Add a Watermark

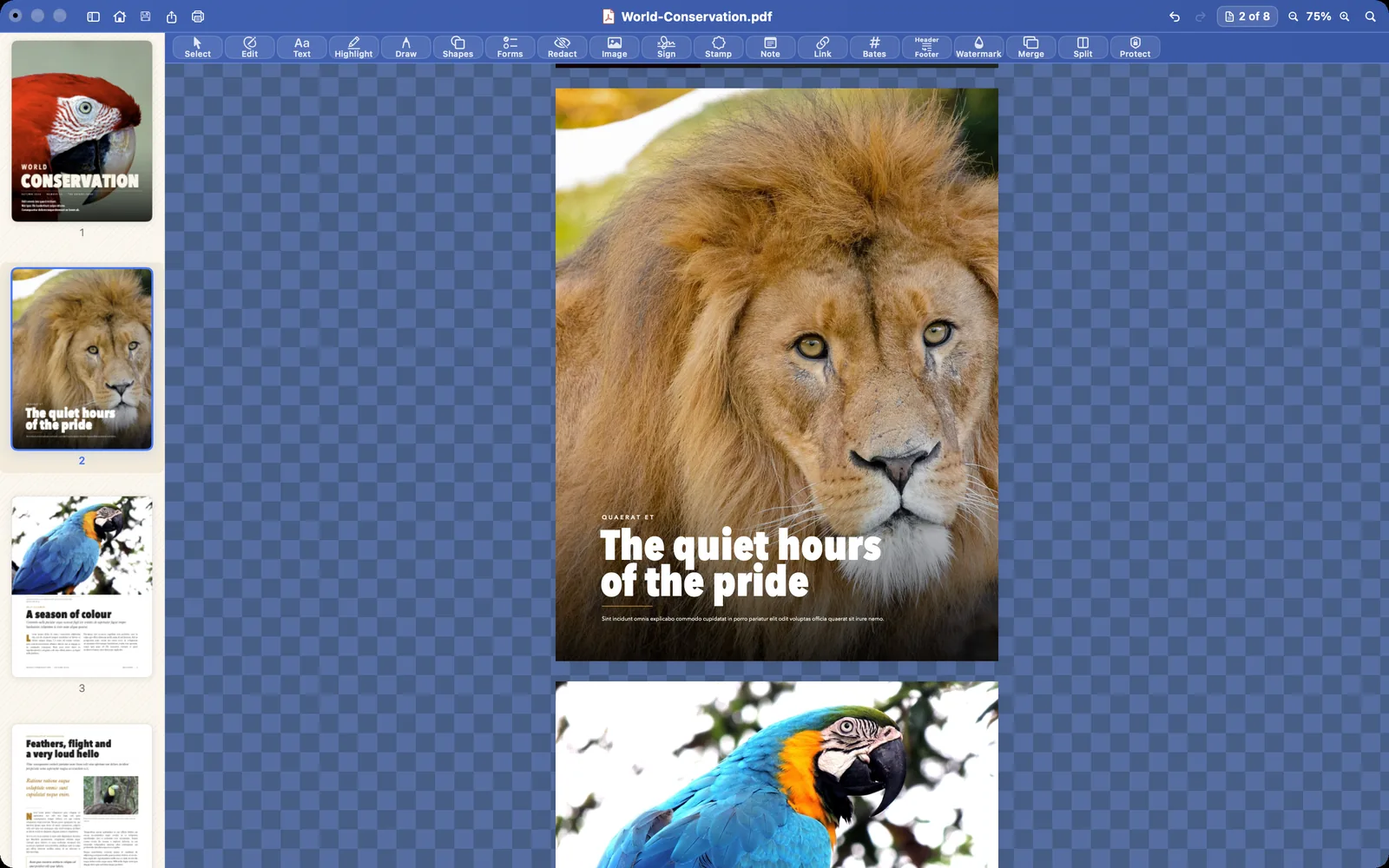[x=978, y=47]
